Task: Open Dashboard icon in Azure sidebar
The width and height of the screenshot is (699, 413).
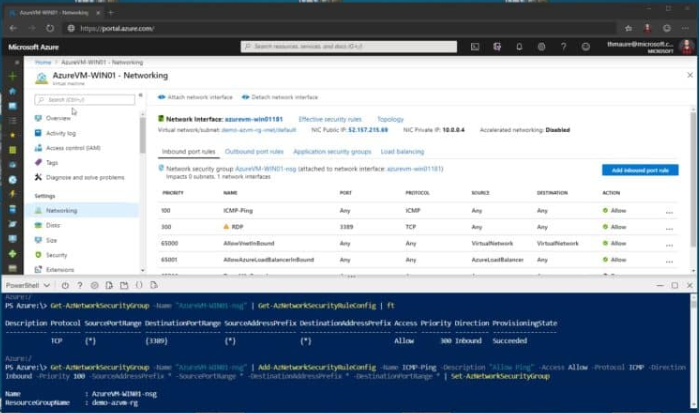Action: point(12,106)
